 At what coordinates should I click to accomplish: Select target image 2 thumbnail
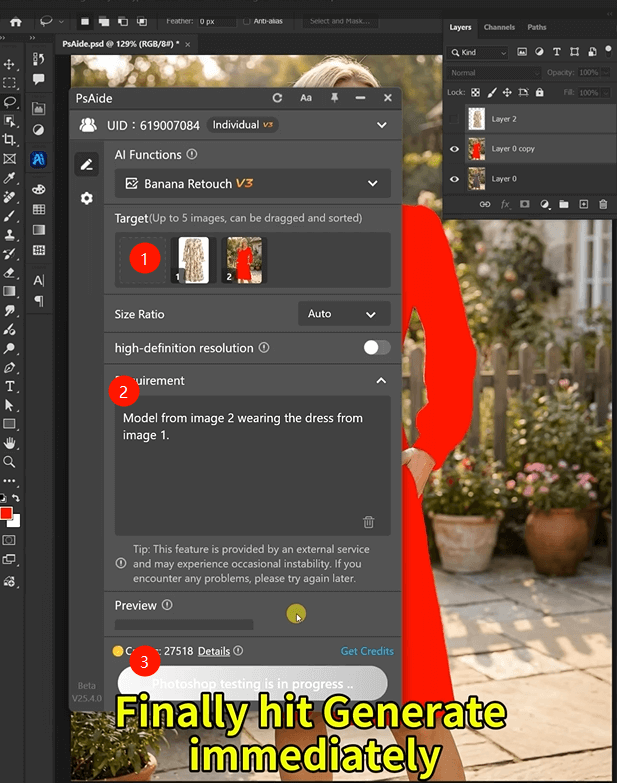coord(245,260)
